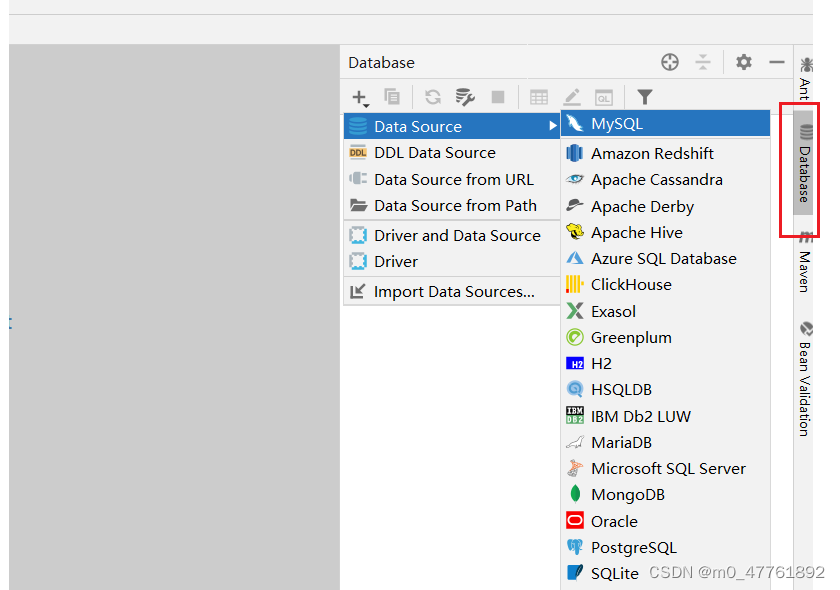Select ClickHouse data source
The height and width of the screenshot is (590, 840).
[665, 285]
